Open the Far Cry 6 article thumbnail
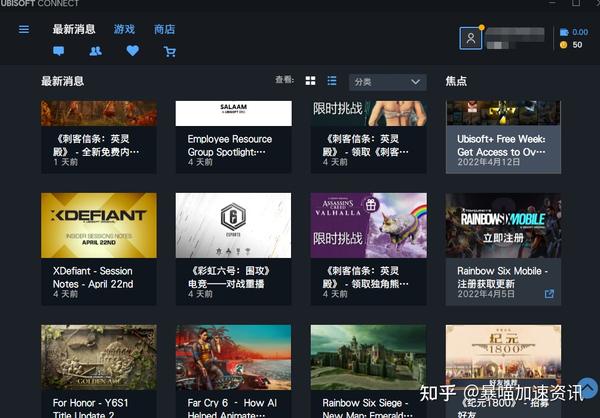This screenshot has width=600, height=418. click(233, 357)
